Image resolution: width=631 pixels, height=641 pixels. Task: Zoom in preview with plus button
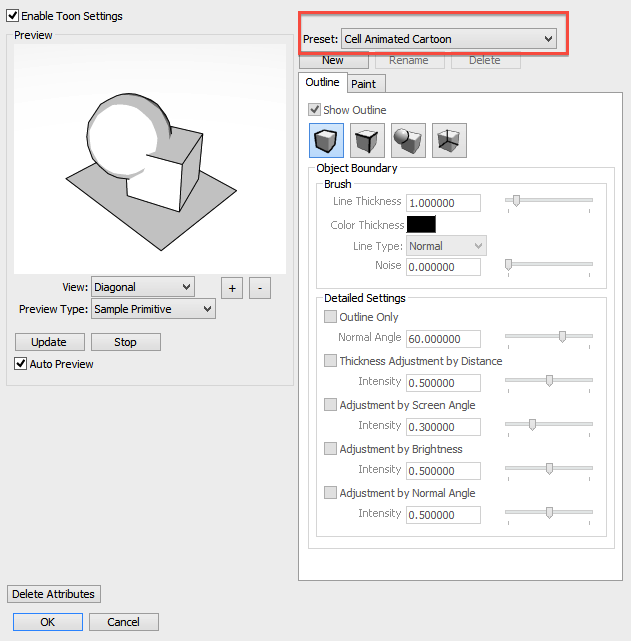(x=232, y=288)
